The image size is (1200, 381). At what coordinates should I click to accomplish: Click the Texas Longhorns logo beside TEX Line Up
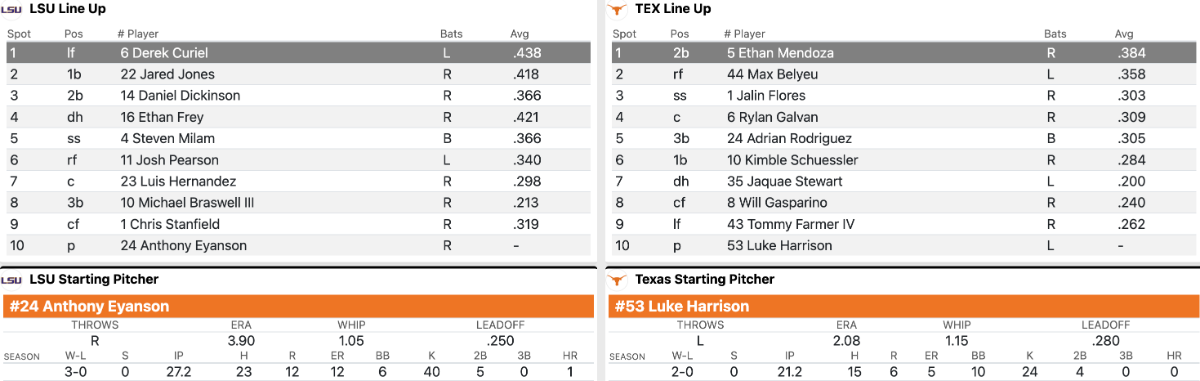[617, 9]
